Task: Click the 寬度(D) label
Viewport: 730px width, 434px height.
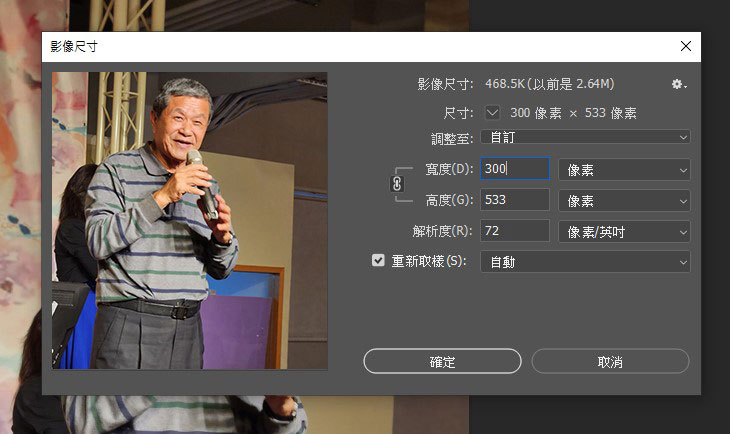Action: click(449, 169)
